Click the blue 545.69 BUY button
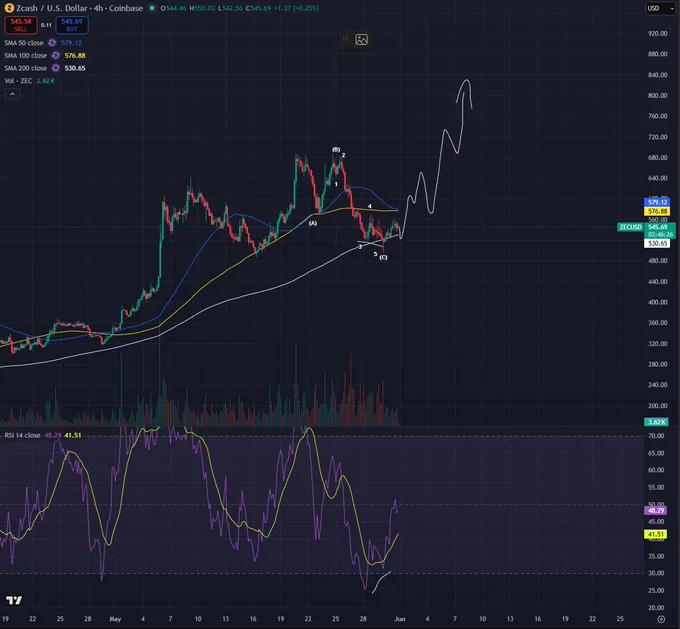 click(x=72, y=25)
